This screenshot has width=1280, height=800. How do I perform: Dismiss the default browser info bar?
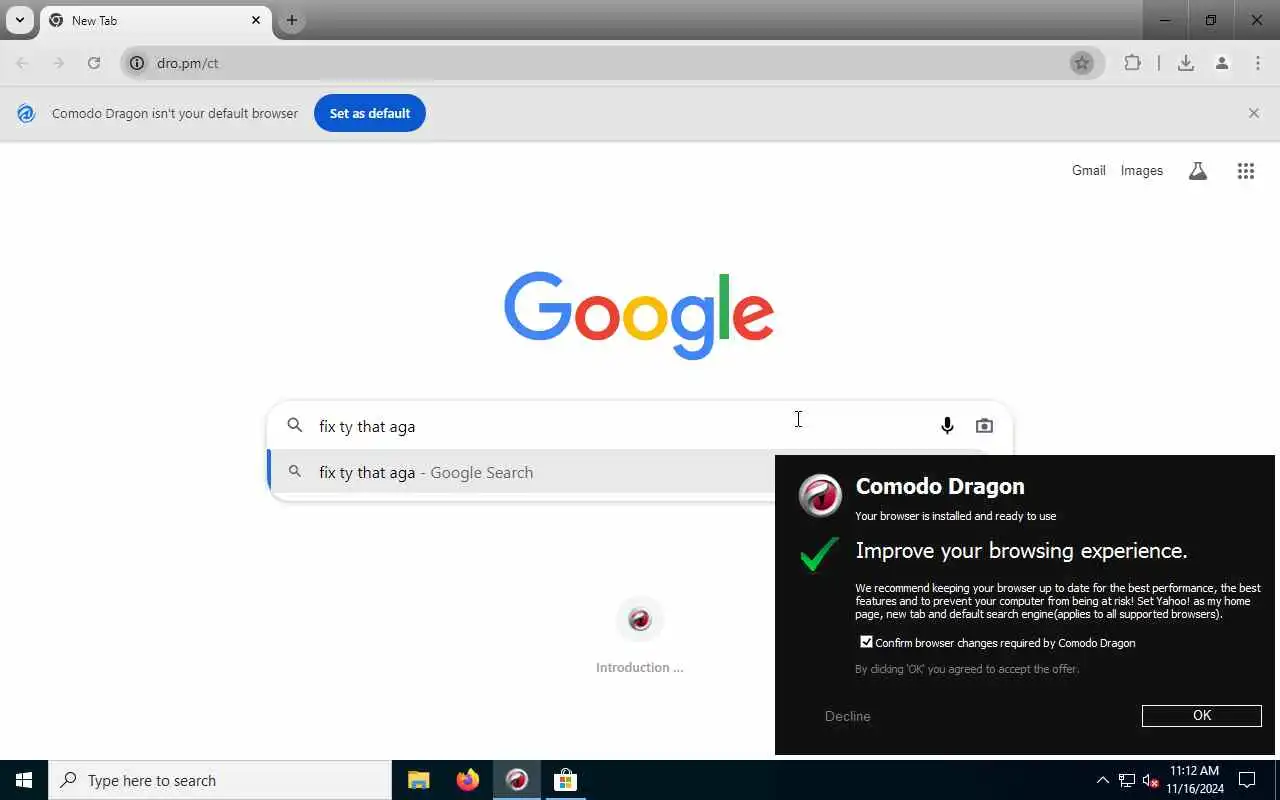pyautogui.click(x=1253, y=113)
